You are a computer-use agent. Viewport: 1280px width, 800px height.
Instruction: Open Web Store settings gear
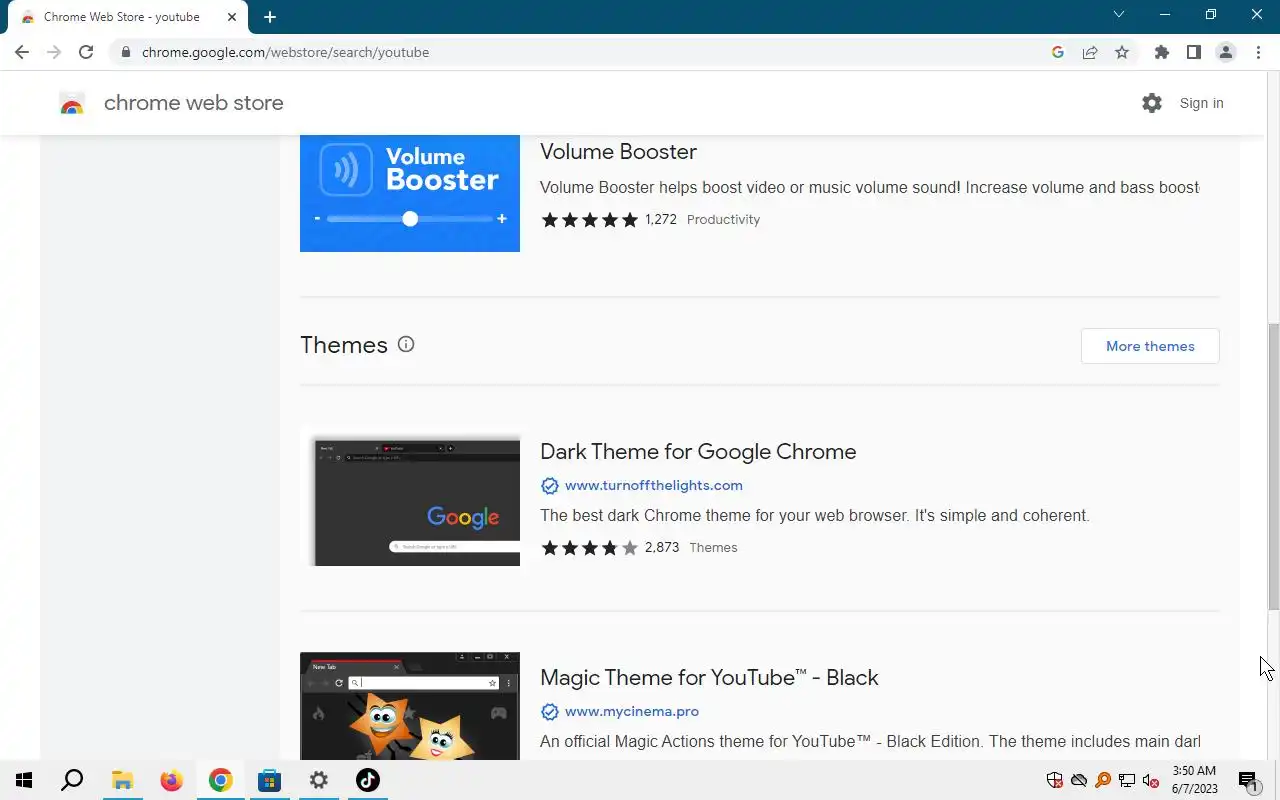(1152, 103)
